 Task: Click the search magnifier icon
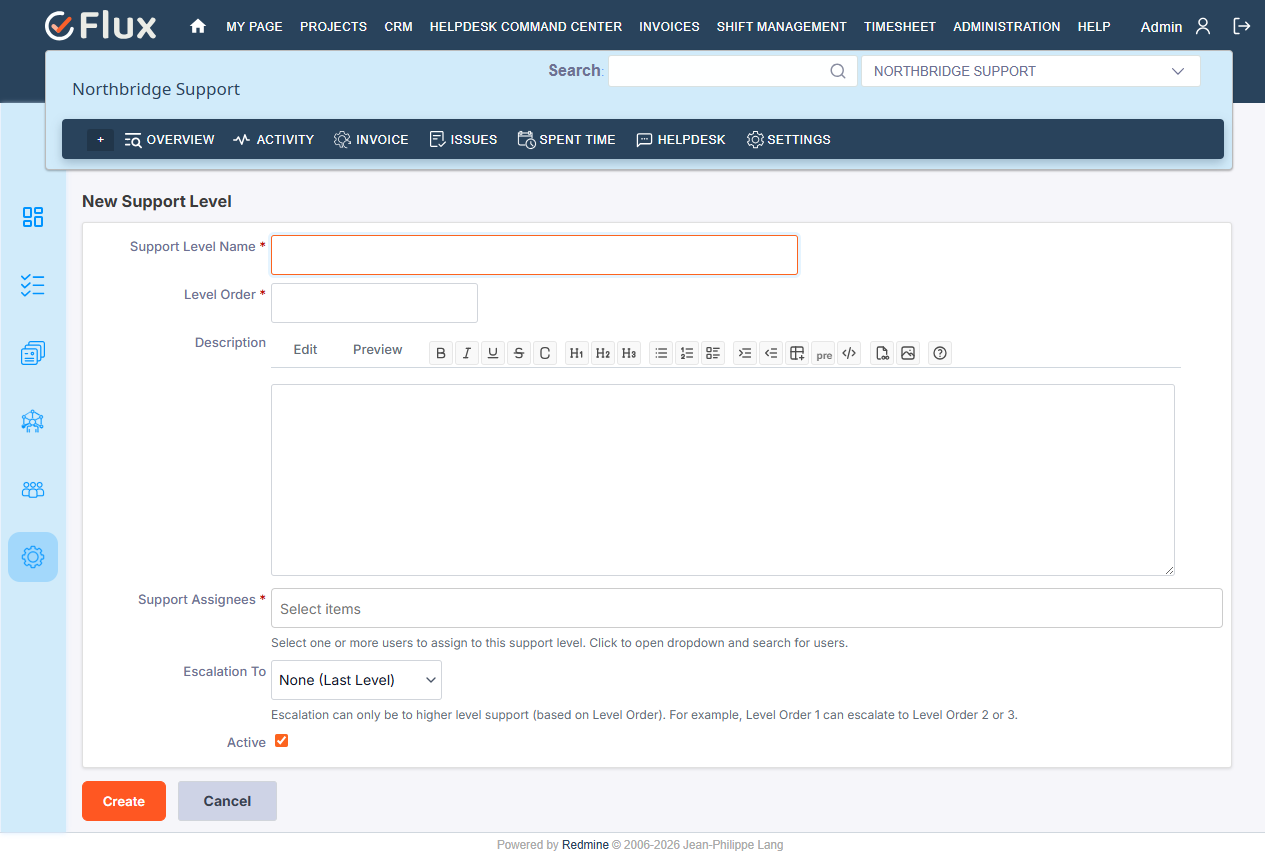[838, 71]
